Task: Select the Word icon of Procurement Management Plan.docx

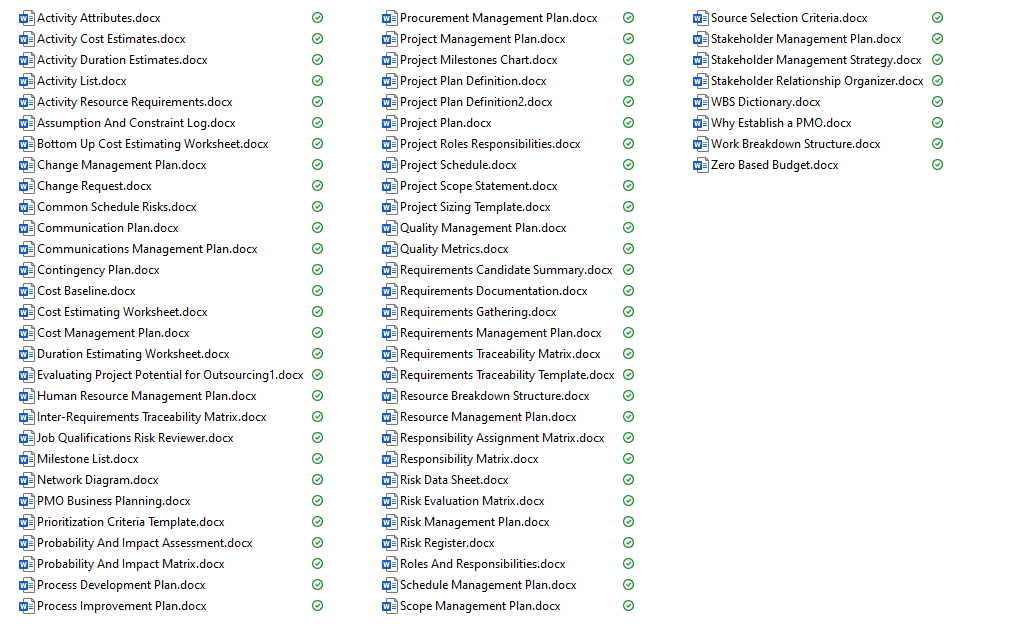Action: pyautogui.click(x=389, y=18)
